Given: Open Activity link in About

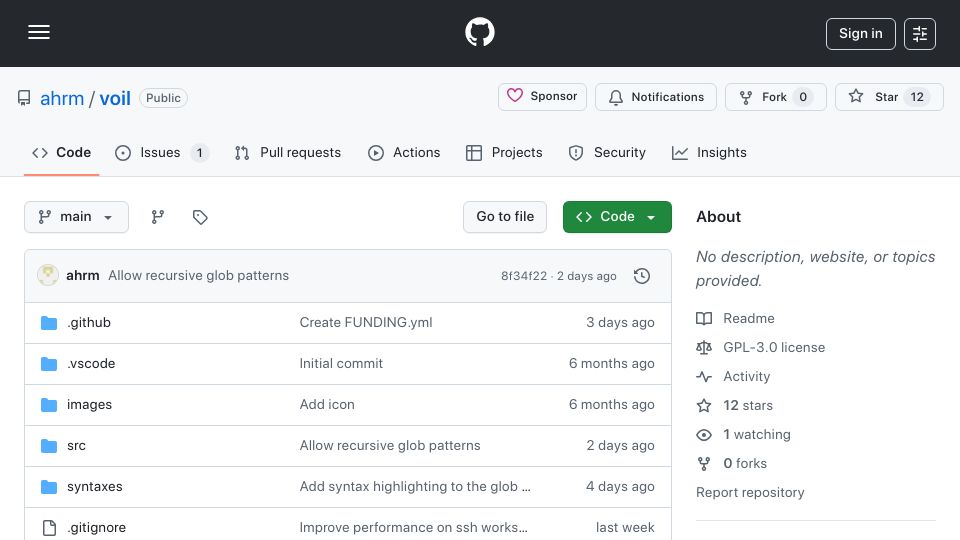Looking at the screenshot, I should [x=746, y=377].
